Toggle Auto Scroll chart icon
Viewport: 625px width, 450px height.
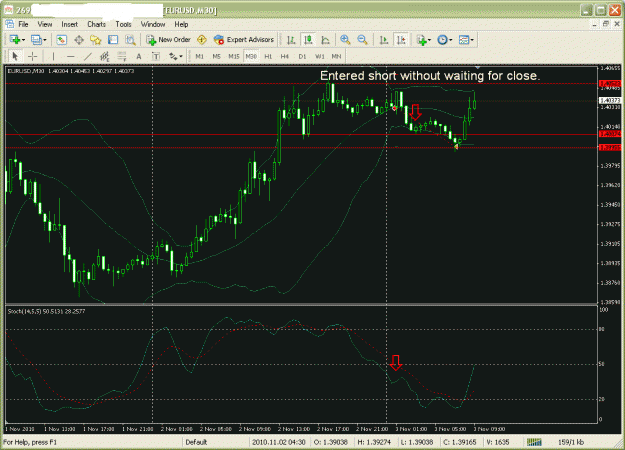click(x=383, y=39)
